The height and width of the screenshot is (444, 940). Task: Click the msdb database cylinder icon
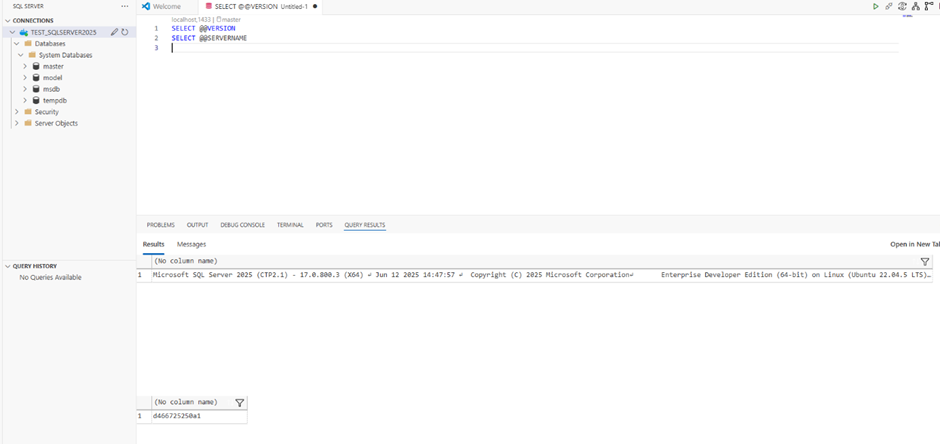pyautogui.click(x=36, y=89)
